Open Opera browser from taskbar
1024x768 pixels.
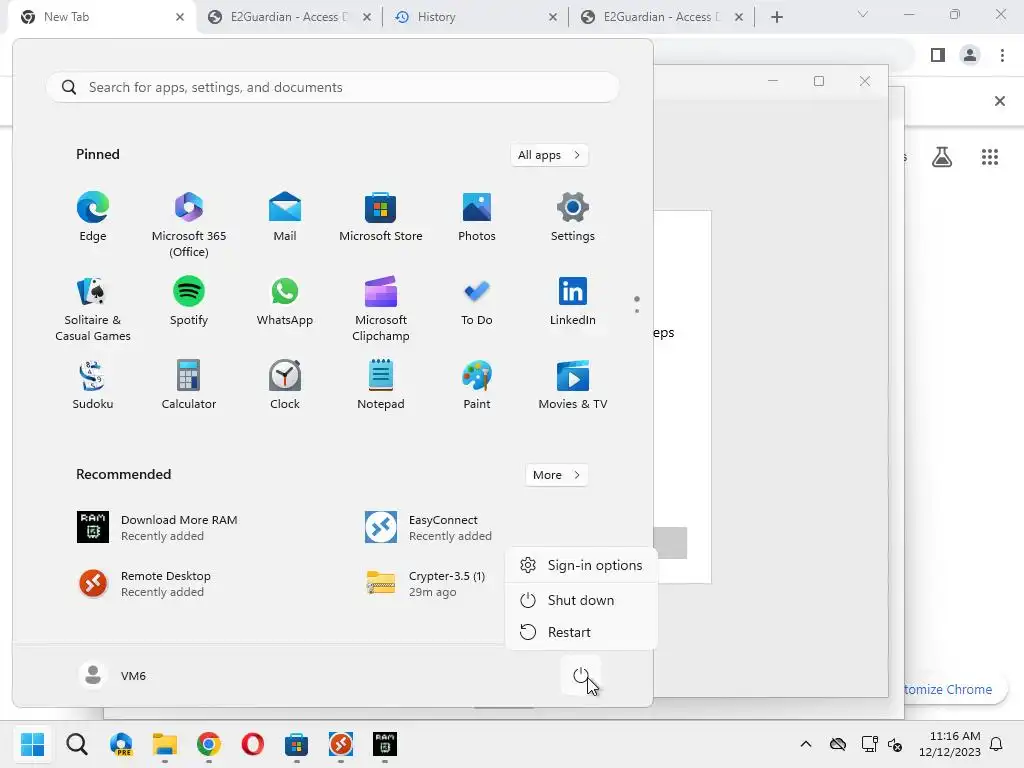[253, 744]
